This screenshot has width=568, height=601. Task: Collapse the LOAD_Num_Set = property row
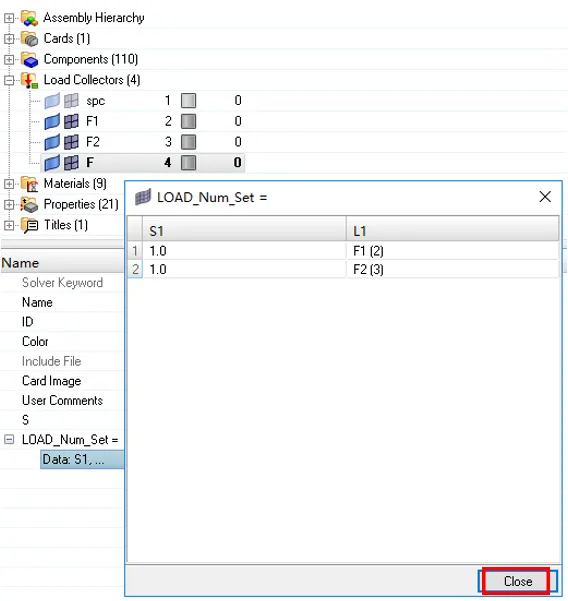pyautogui.click(x=9, y=439)
